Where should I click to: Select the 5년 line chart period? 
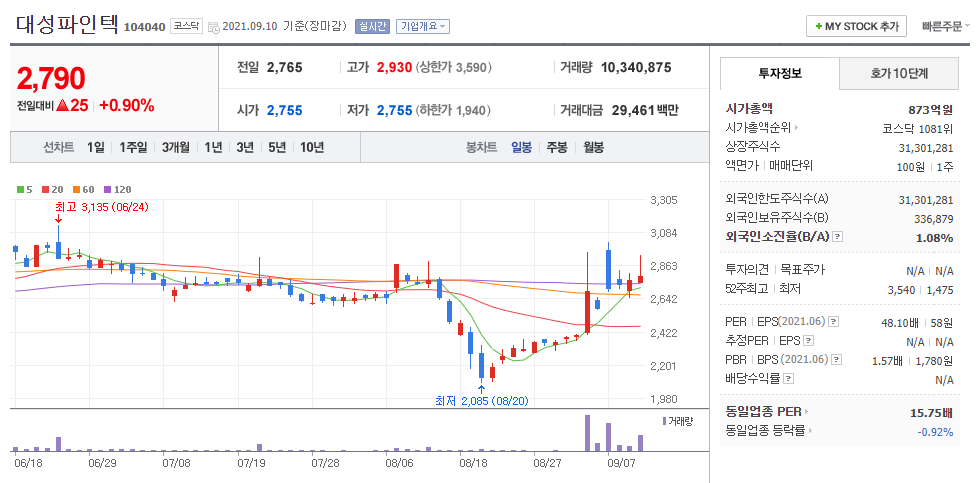pos(277,147)
